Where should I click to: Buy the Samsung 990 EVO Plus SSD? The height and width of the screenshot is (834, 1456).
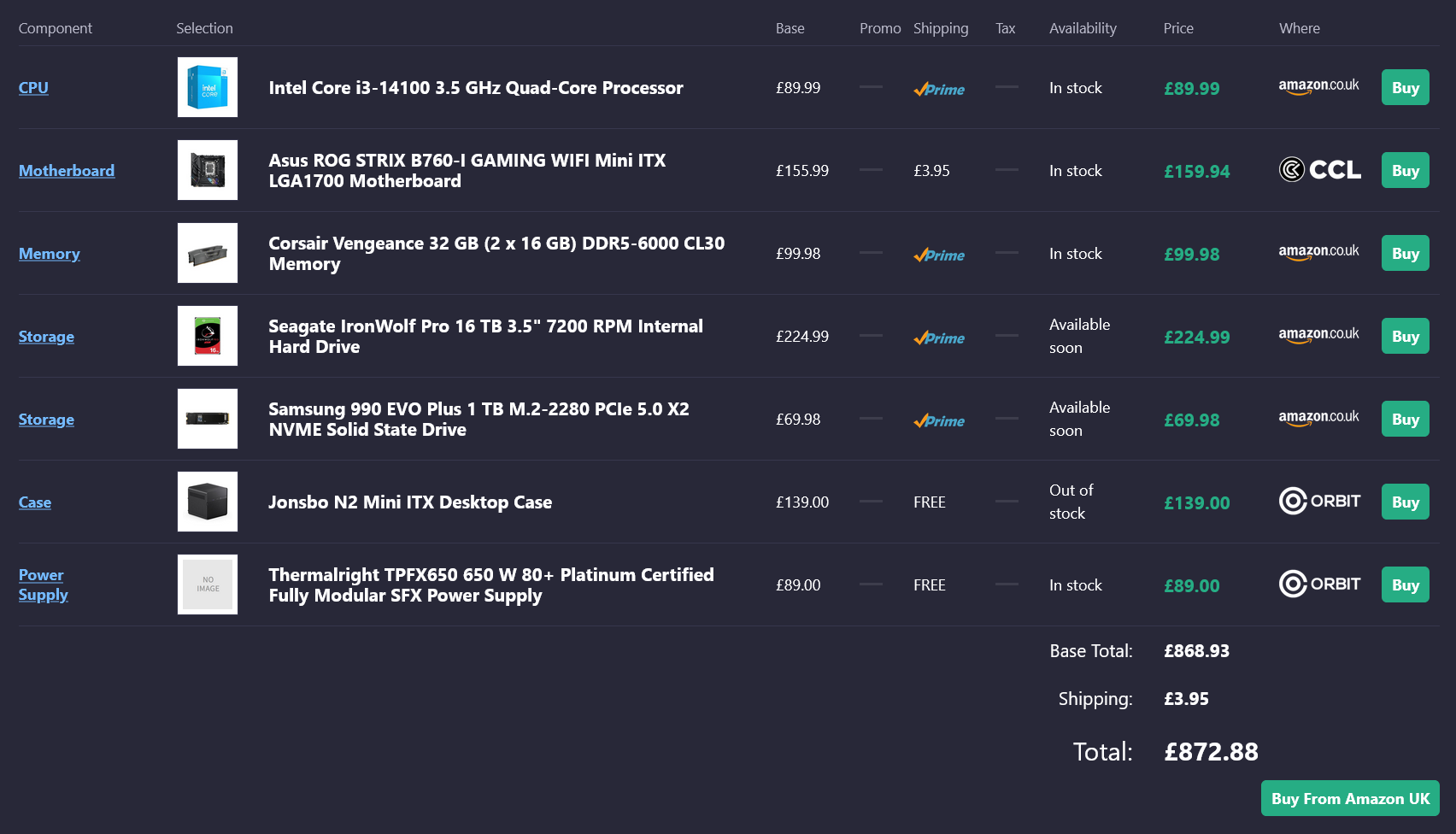click(x=1406, y=419)
